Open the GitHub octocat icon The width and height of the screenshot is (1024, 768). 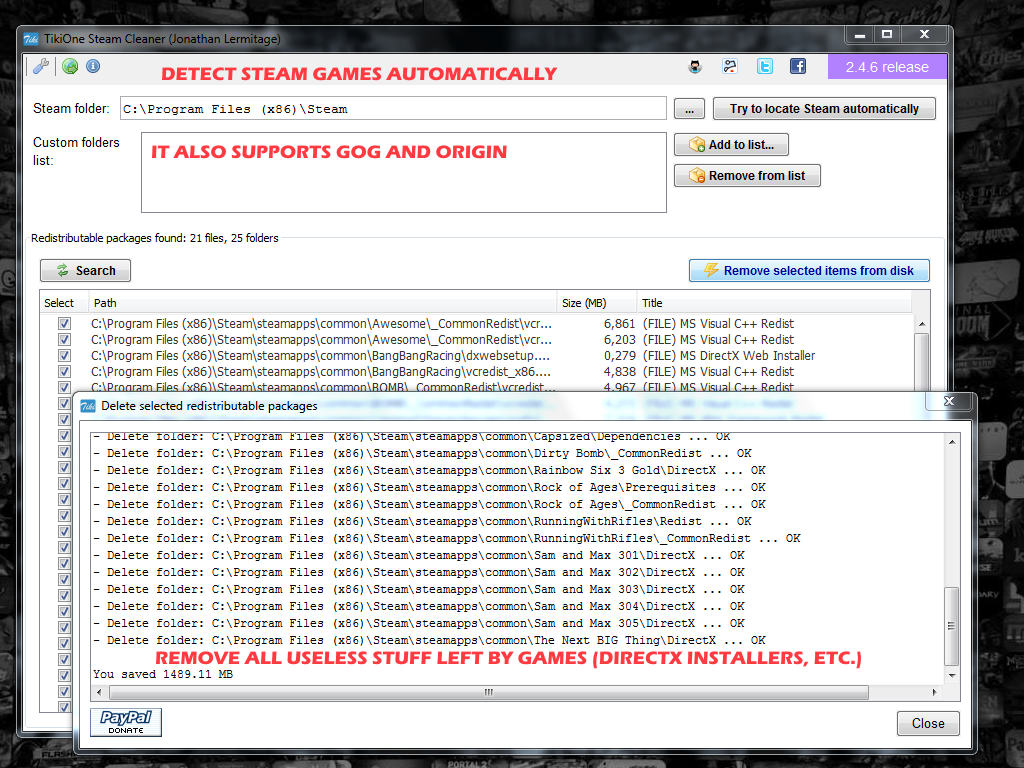(x=695, y=66)
